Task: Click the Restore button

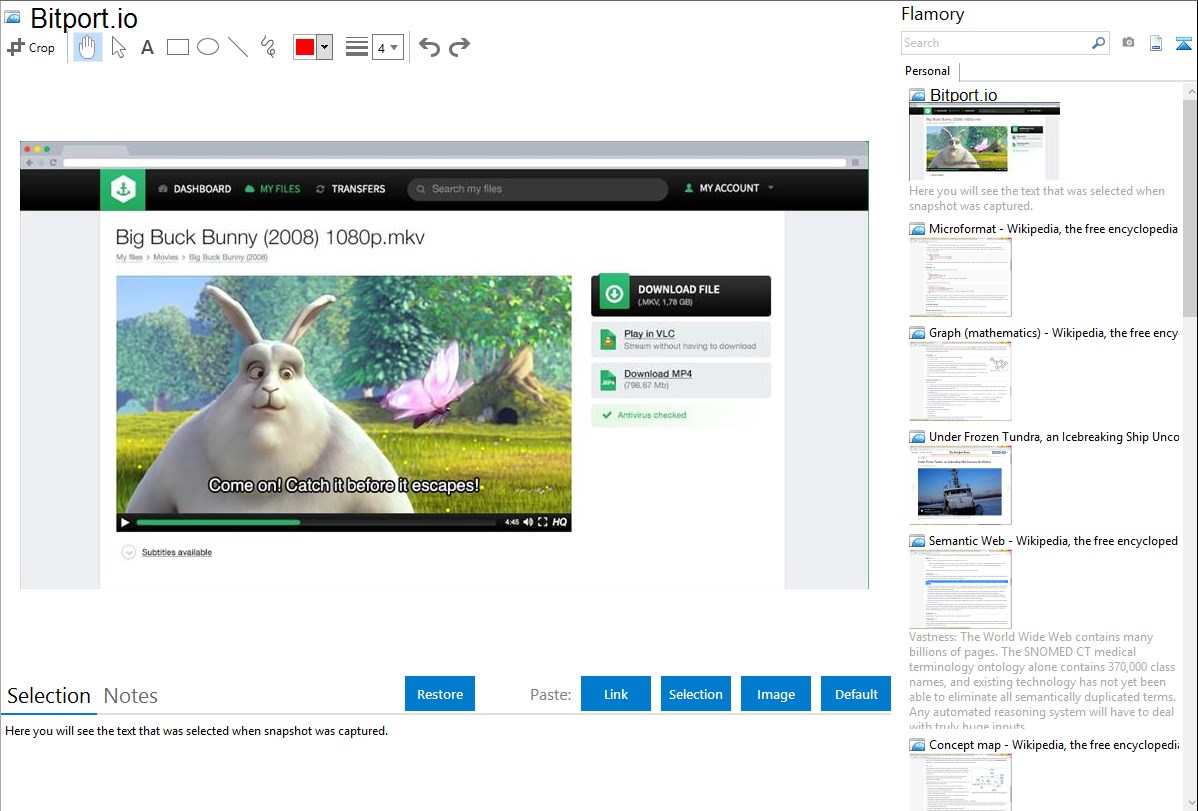Action: click(x=440, y=694)
